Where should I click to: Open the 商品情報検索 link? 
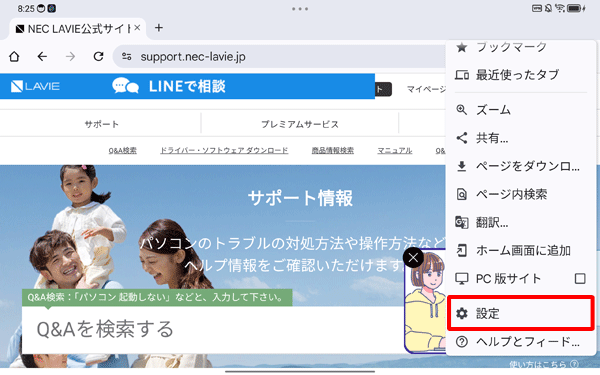point(333,150)
